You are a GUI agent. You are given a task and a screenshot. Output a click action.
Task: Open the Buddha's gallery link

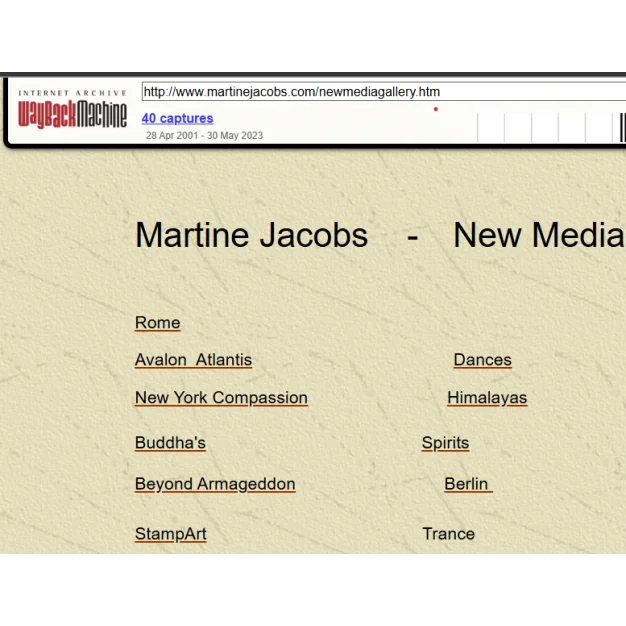(x=170, y=443)
